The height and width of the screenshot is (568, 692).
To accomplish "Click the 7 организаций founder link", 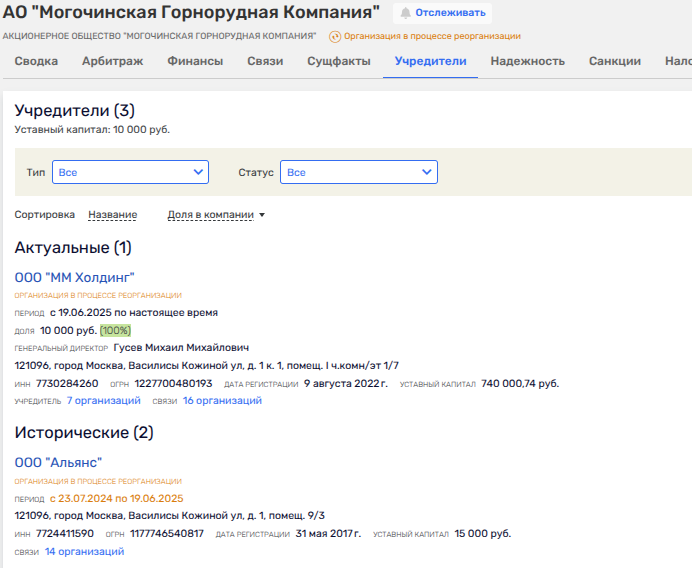I will point(103,400).
